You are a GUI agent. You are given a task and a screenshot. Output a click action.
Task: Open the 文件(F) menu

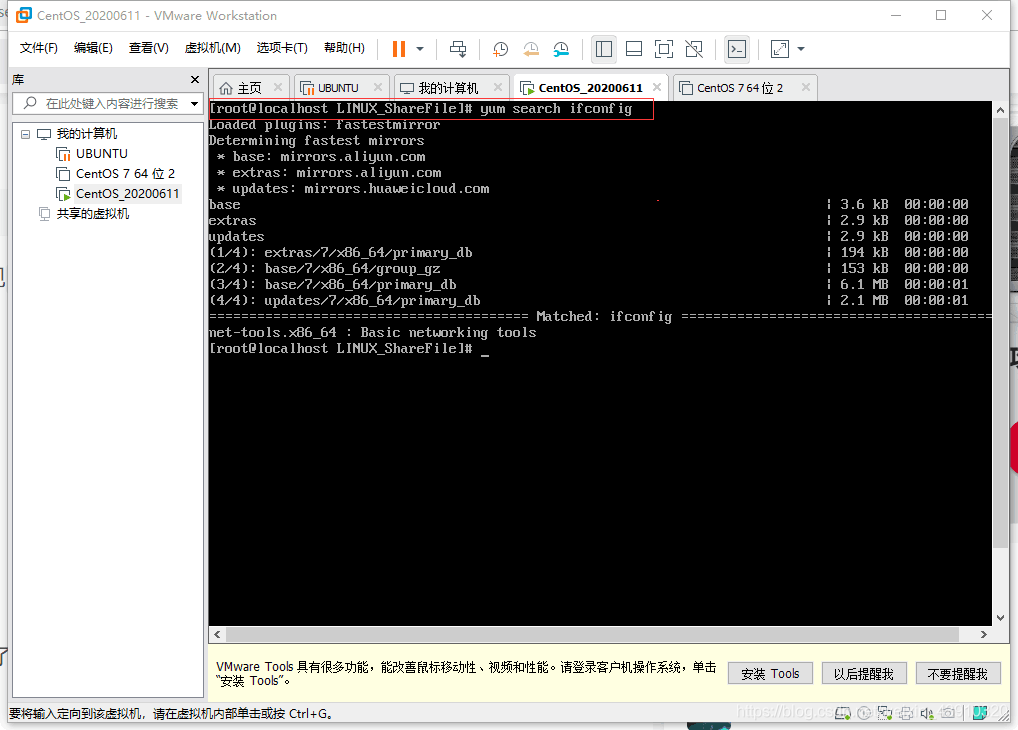[38, 48]
